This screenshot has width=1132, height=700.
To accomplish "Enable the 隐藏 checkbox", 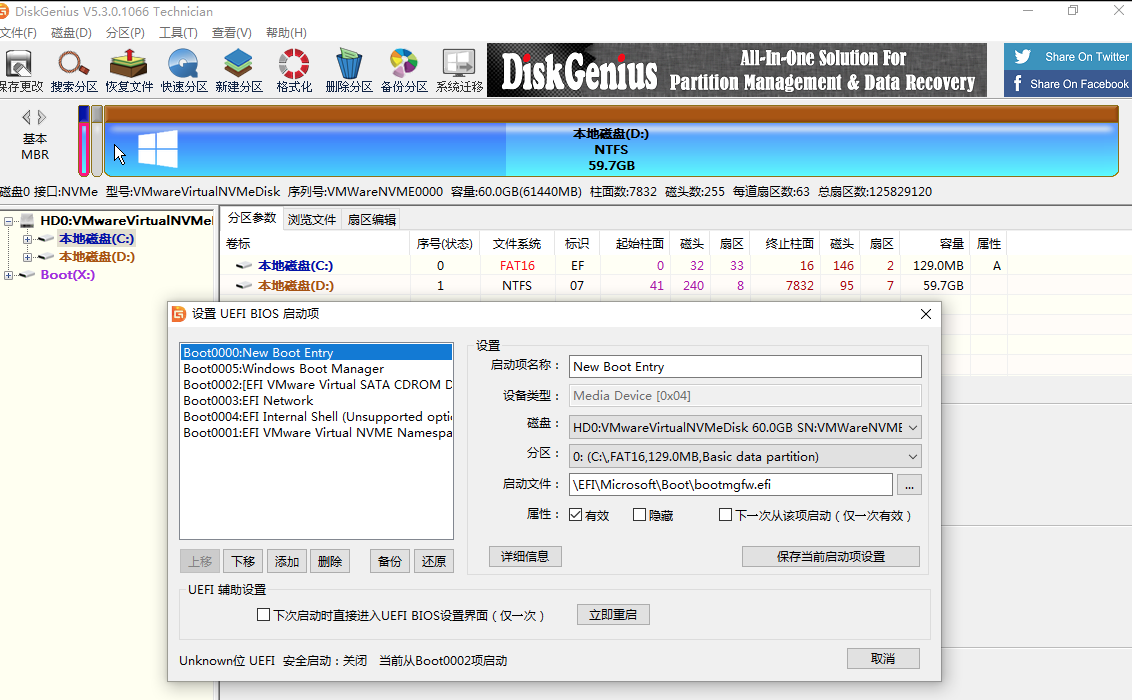I will pyautogui.click(x=640, y=515).
